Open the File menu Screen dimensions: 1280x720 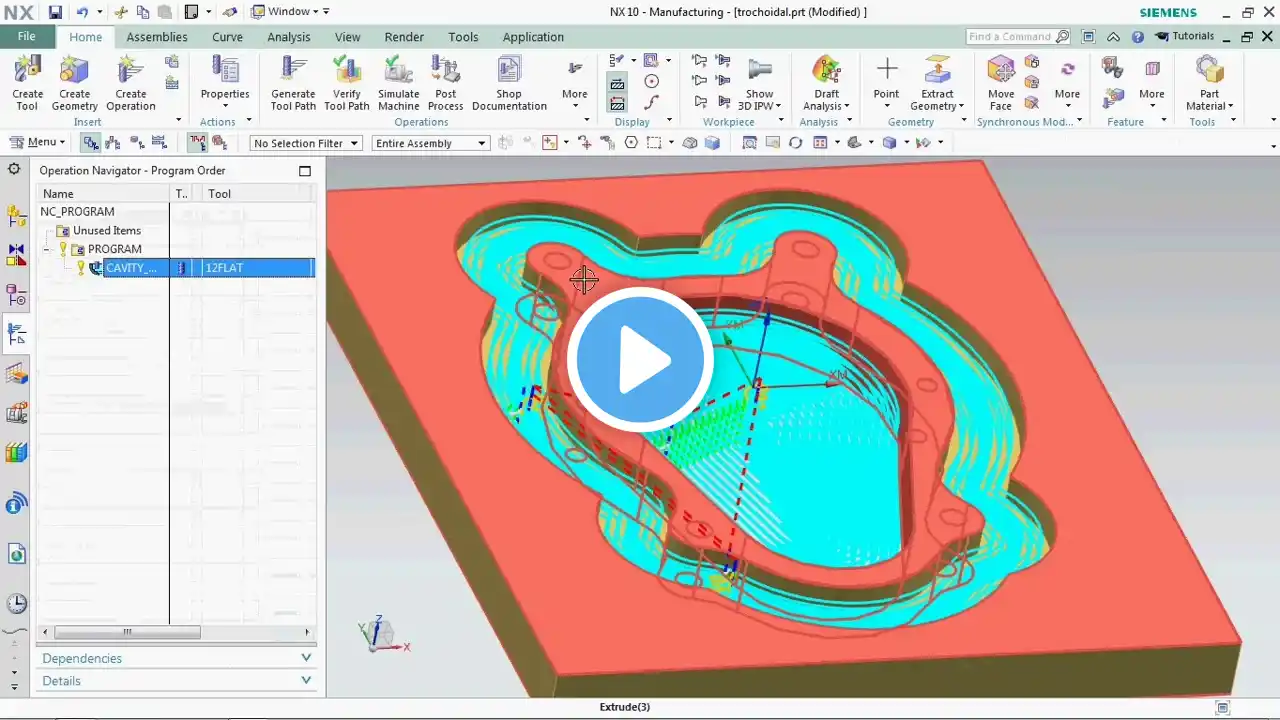[x=27, y=36]
